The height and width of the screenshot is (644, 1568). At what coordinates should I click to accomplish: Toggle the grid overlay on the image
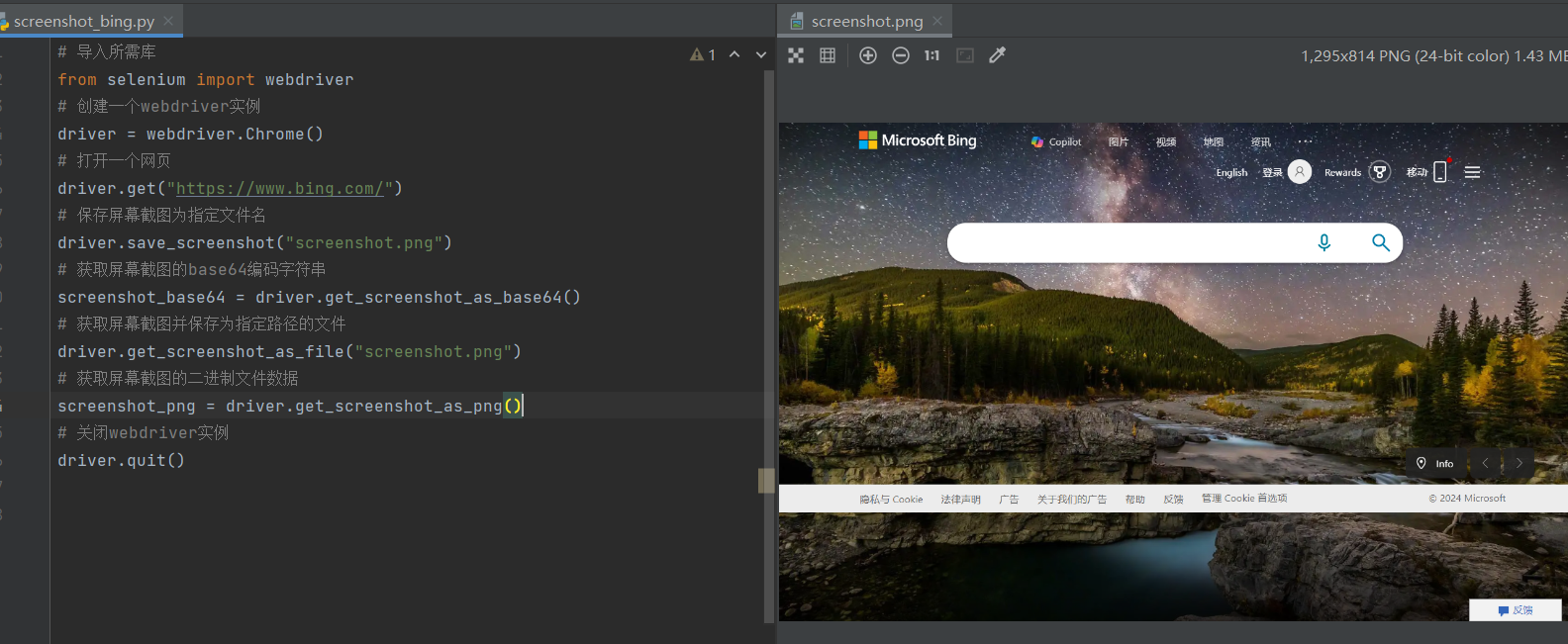coord(828,55)
